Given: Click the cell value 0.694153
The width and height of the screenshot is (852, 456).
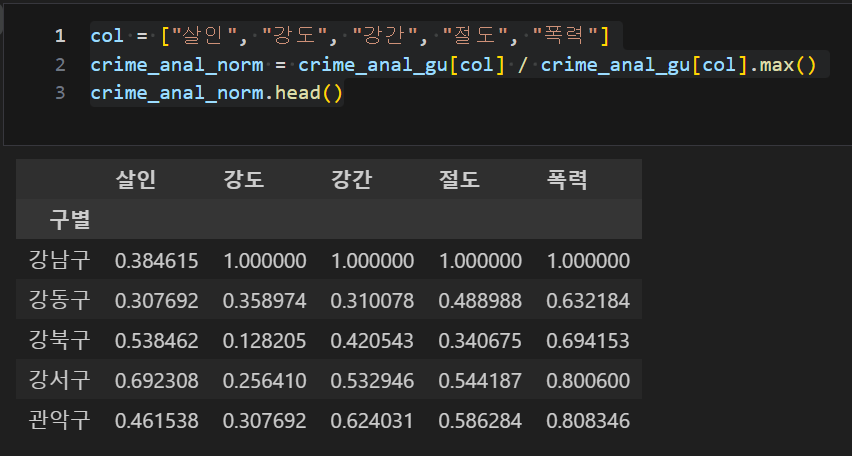Looking at the screenshot, I should point(588,341).
